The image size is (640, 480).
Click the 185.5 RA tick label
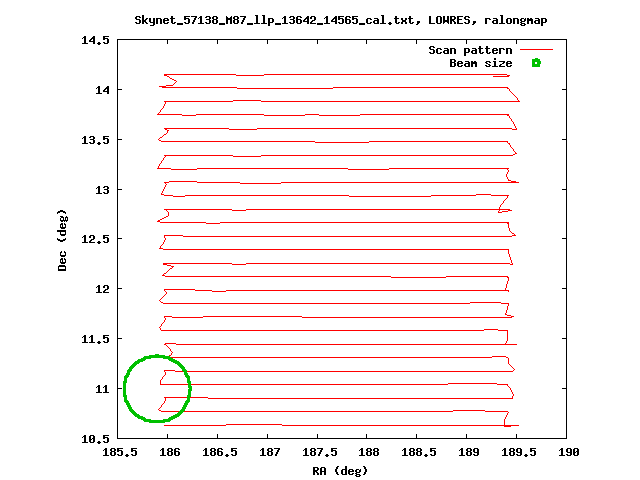coord(120,452)
